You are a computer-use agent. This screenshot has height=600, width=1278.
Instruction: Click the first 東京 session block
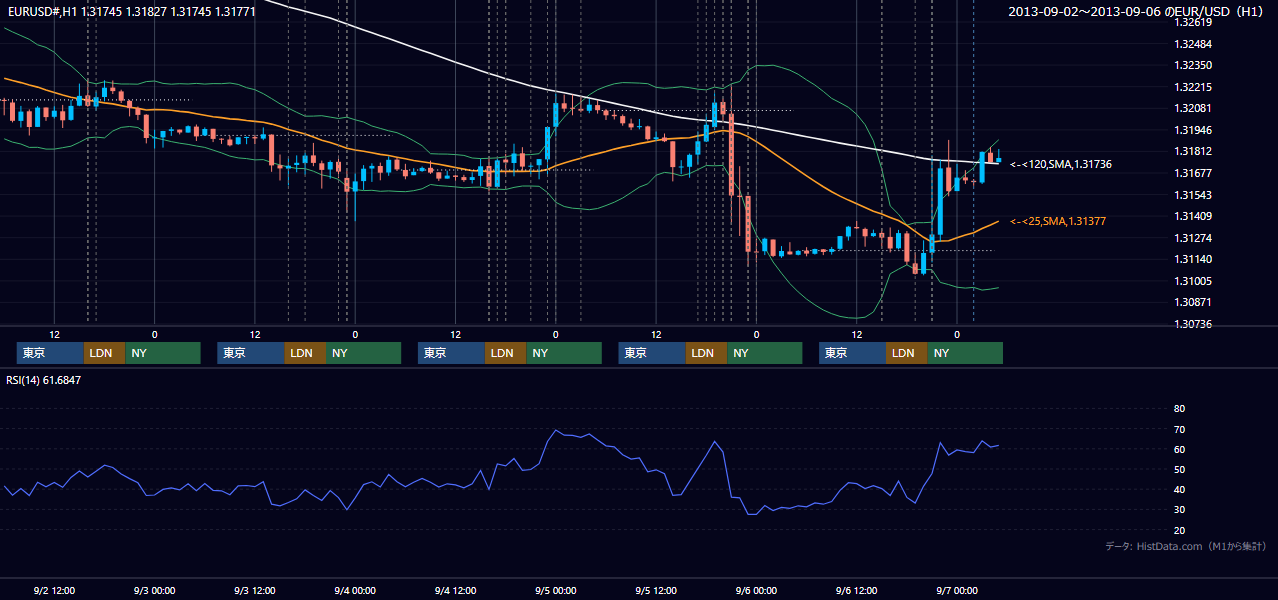50,353
